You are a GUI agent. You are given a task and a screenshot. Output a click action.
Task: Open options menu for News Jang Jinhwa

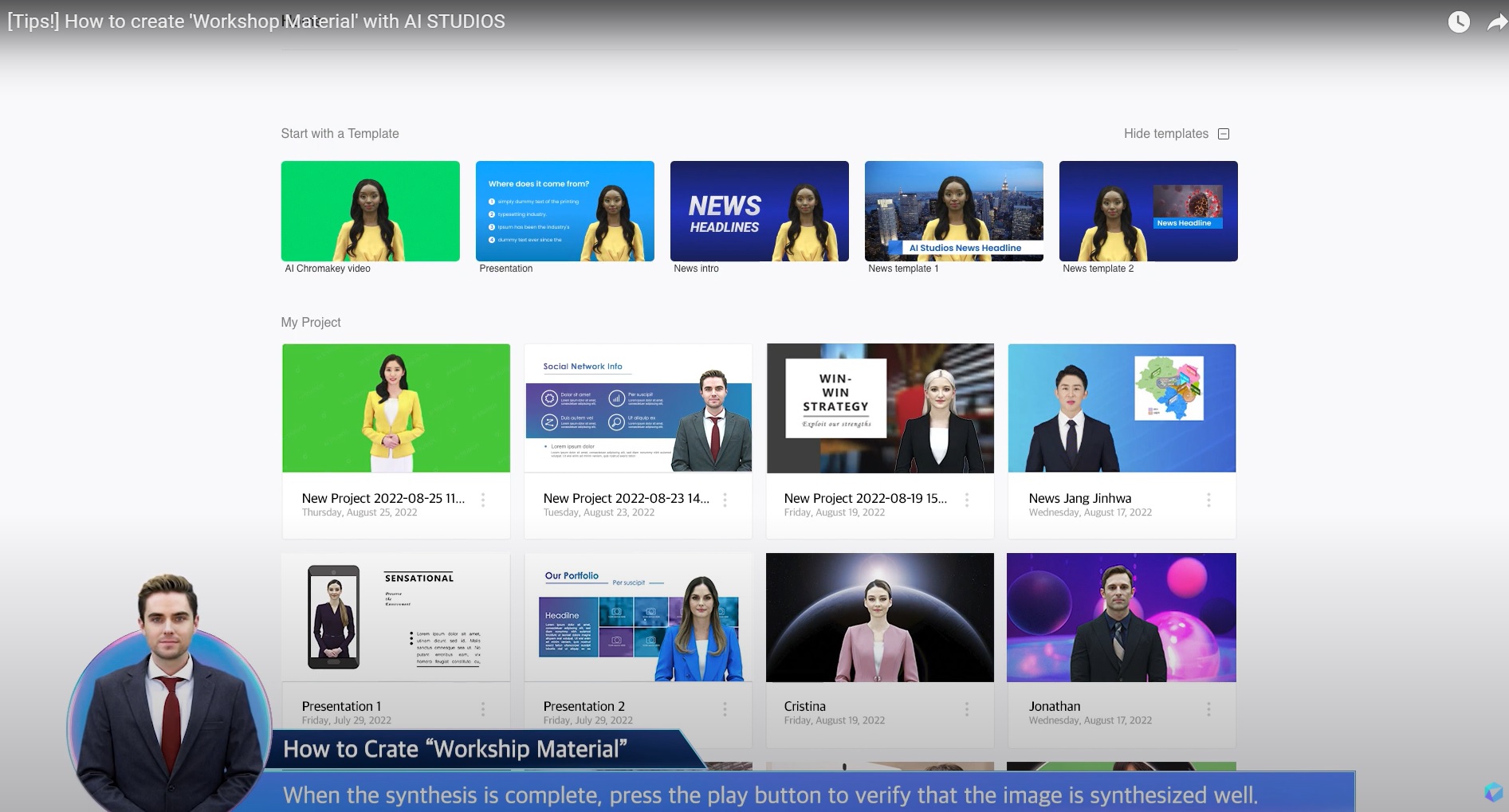tap(1208, 500)
